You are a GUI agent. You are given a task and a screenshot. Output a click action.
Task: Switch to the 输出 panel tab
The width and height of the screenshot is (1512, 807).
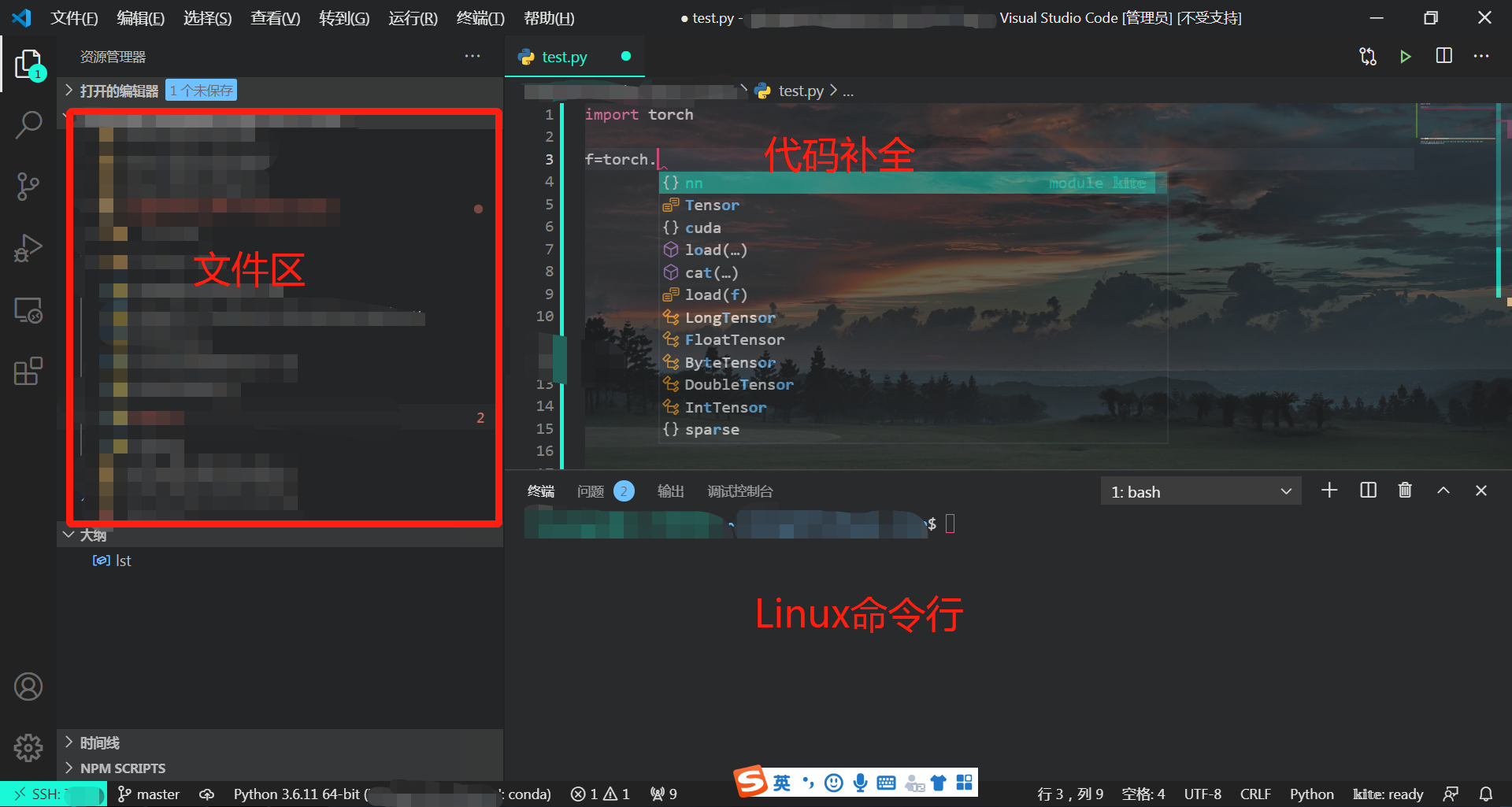point(671,491)
